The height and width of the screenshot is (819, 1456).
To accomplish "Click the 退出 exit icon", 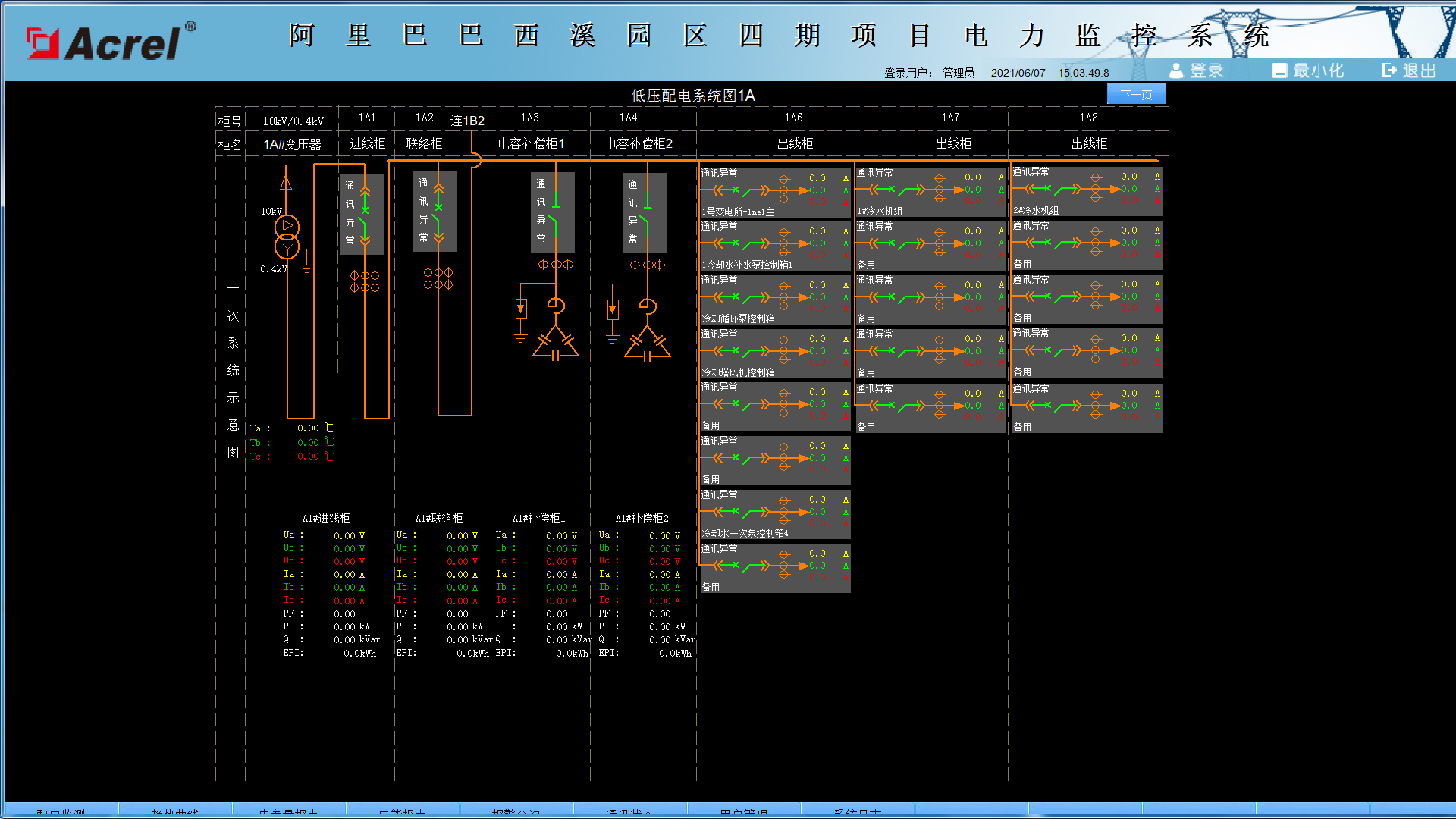I will (x=1389, y=71).
